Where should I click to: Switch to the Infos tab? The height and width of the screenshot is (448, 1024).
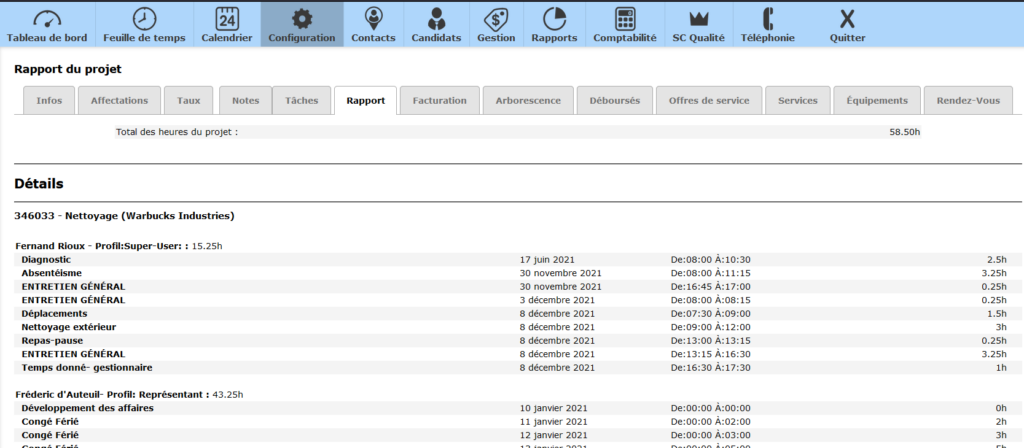pos(49,101)
